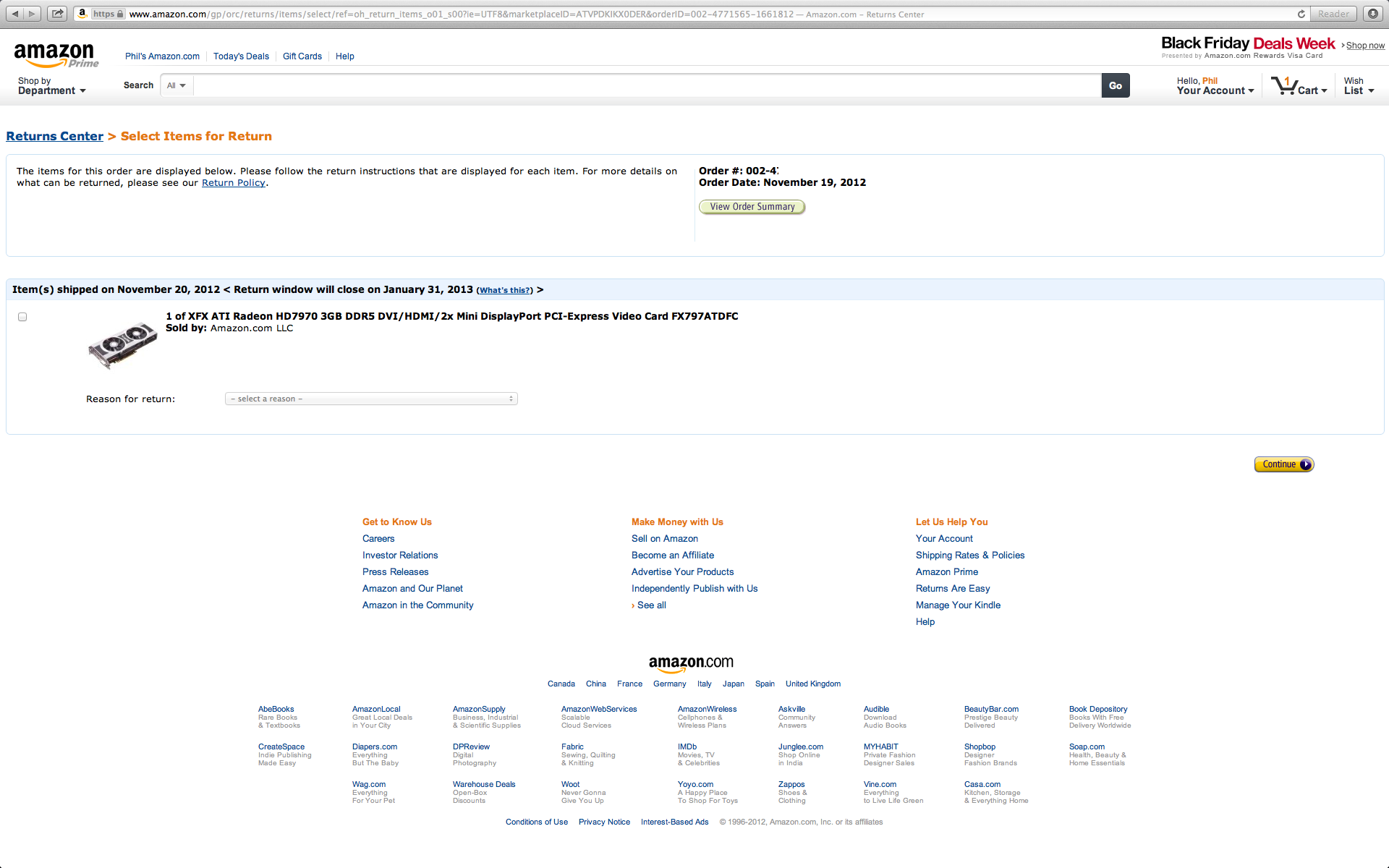Click the footer amazon.com logo
This screenshot has height=868, width=1389.
(691, 663)
